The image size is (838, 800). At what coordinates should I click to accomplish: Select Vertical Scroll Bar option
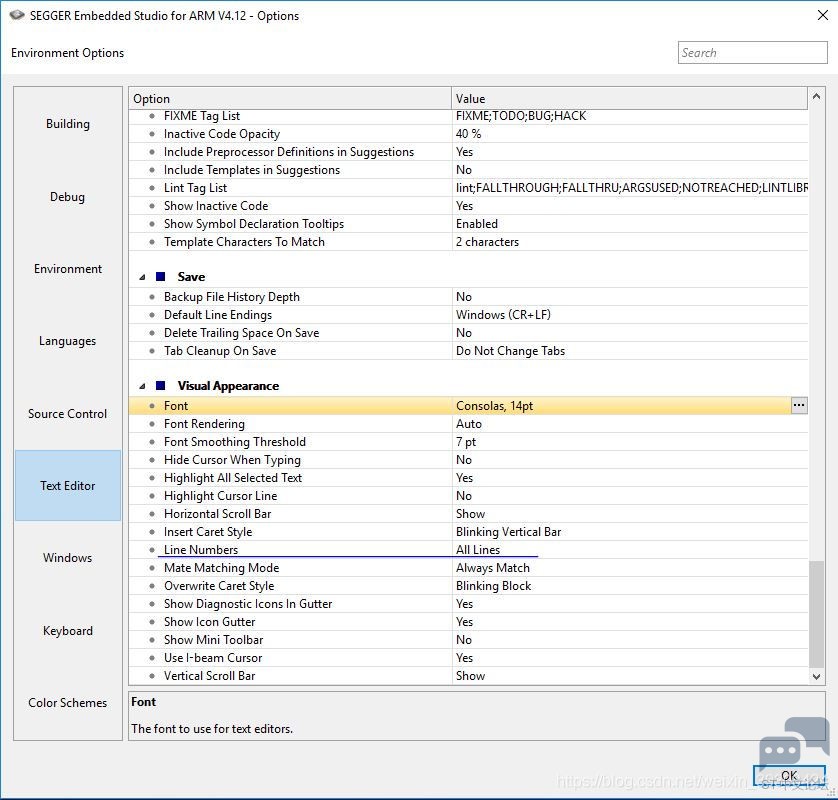pos(468,675)
